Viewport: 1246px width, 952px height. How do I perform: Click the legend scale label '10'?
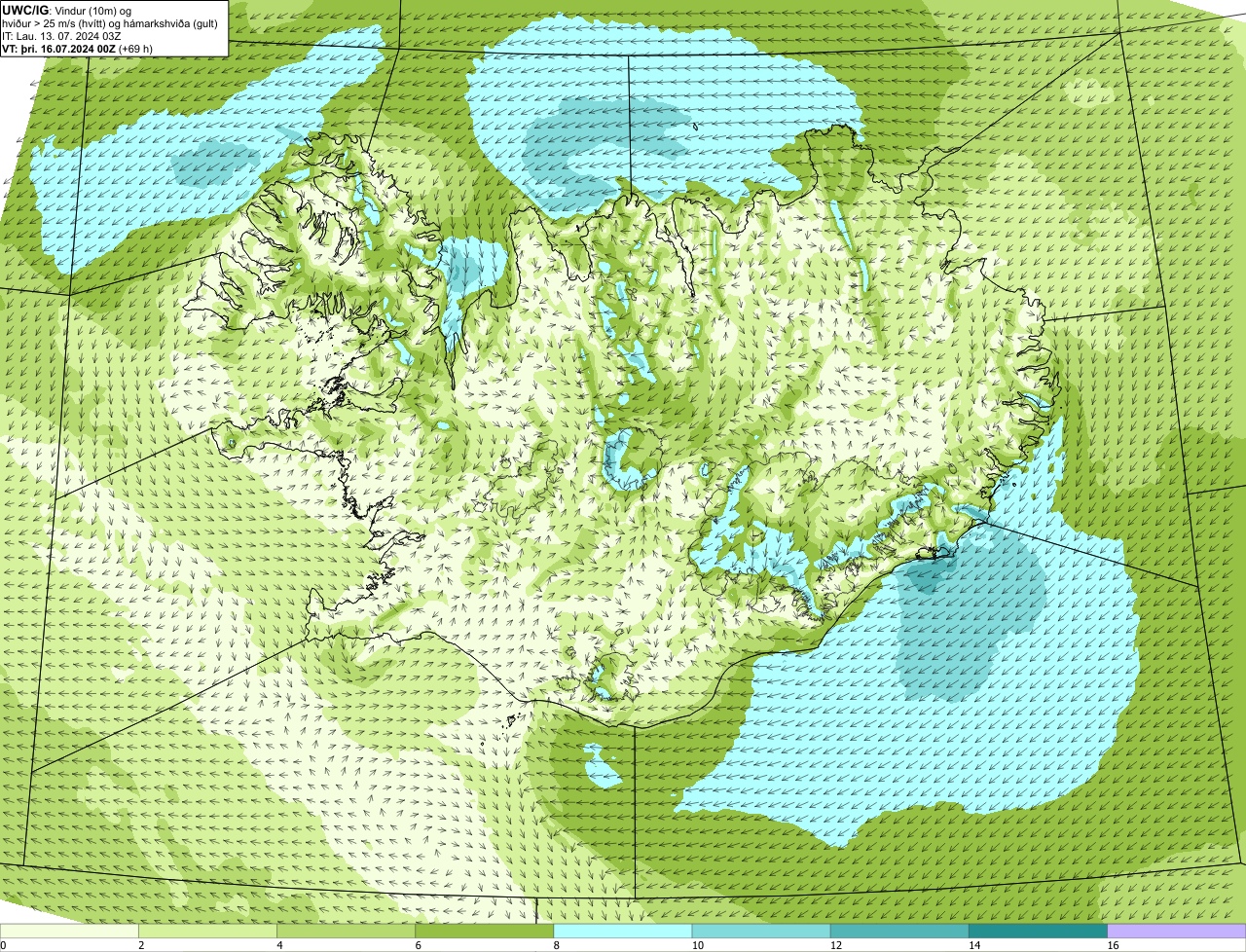[x=697, y=945]
